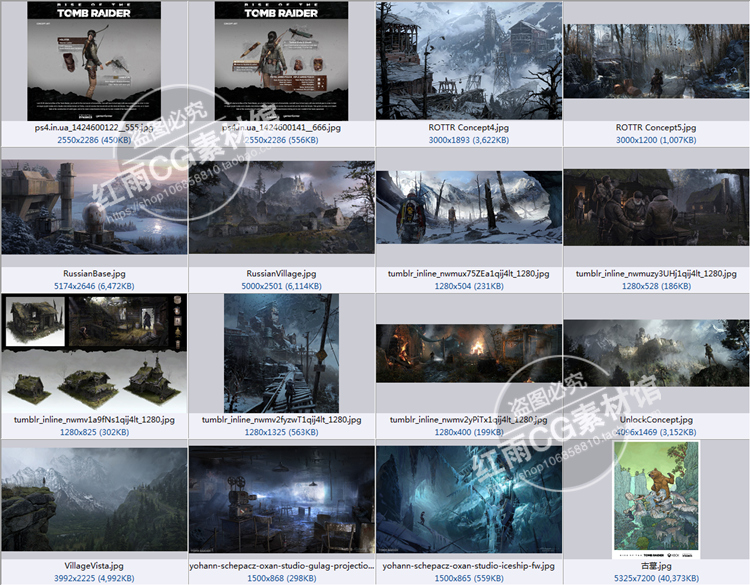Click the dimensions text 1280x1325 (563KB)
The height and width of the screenshot is (585, 750).
281,432
